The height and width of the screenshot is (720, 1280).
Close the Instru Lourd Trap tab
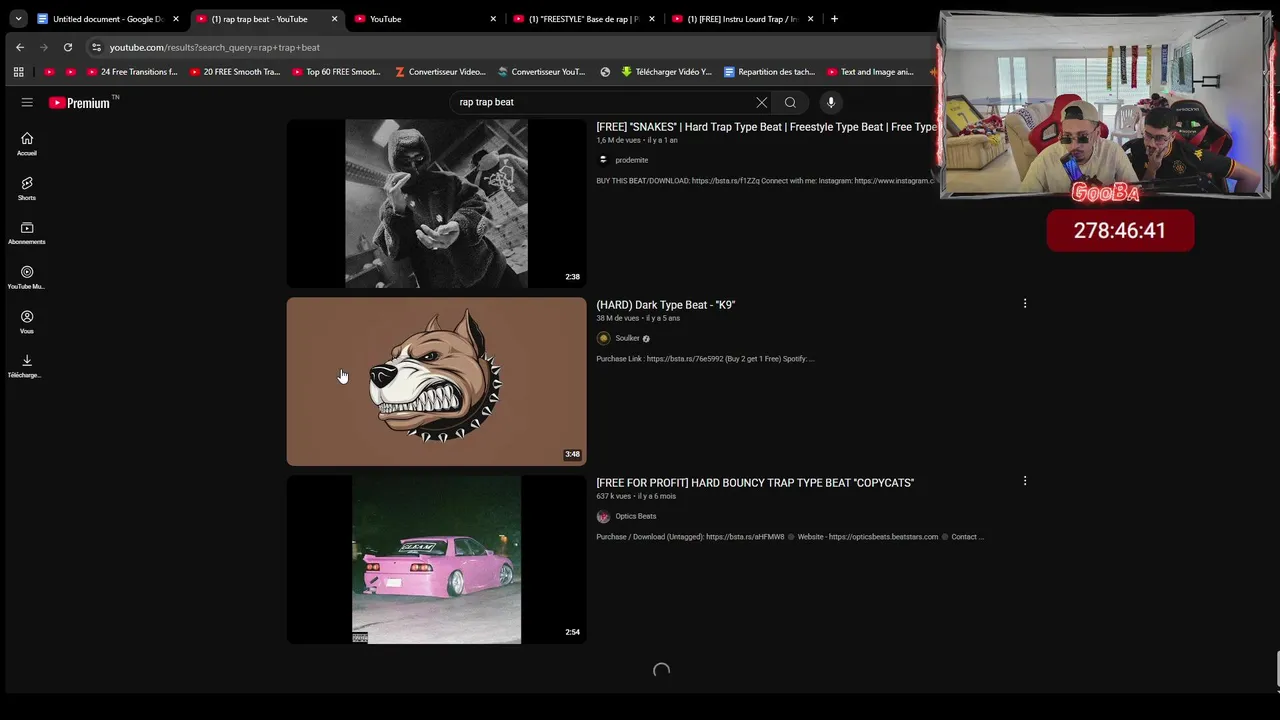click(811, 19)
